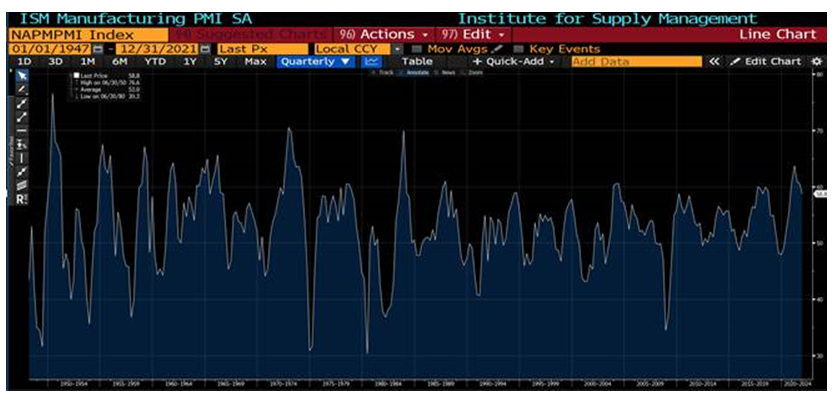Expand the Quarterly periodicity dropdown
Image resolution: width=839 pixels, height=402 pixels.
pyautogui.click(x=317, y=62)
